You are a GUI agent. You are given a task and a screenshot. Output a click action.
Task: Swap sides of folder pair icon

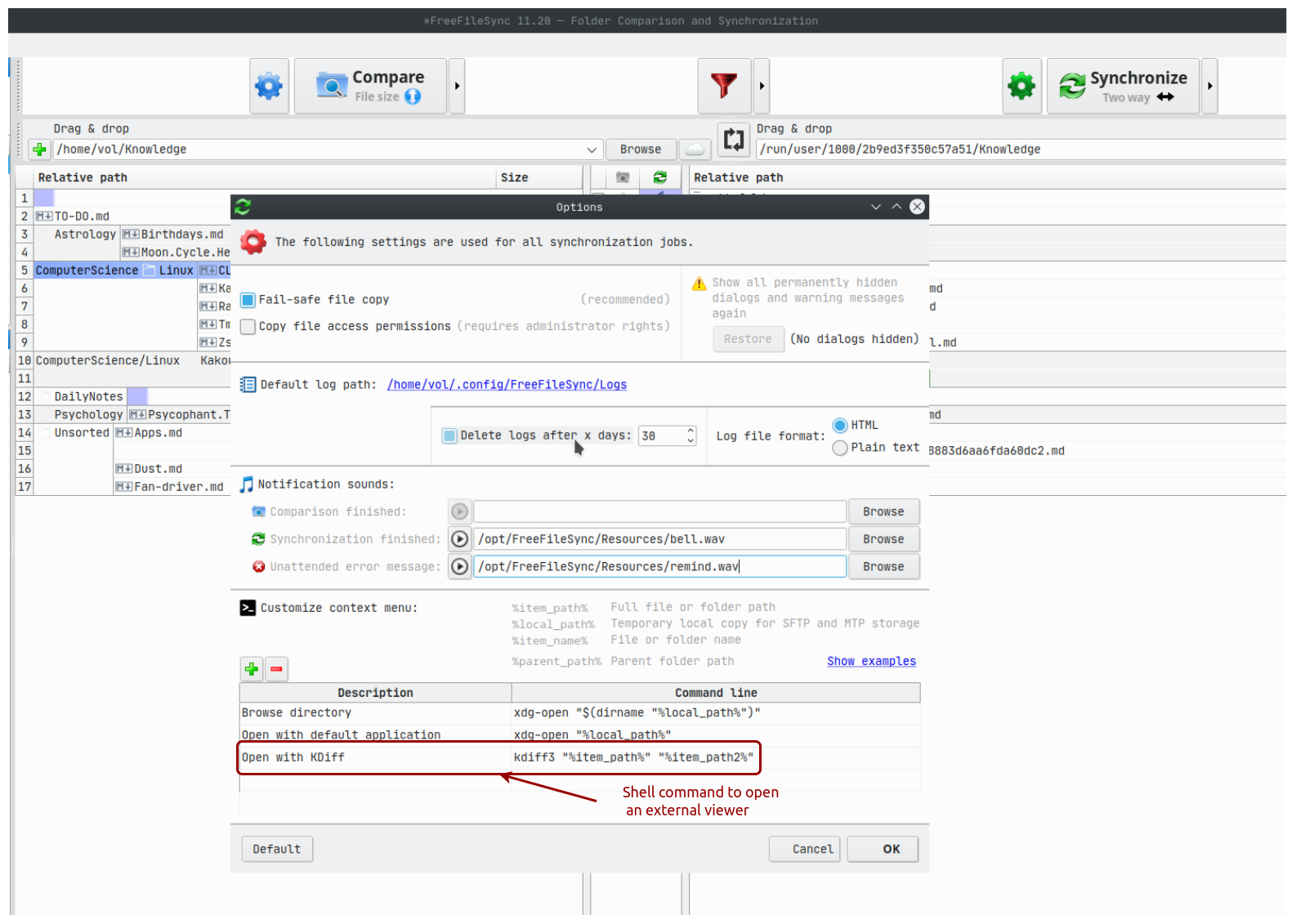(x=734, y=140)
